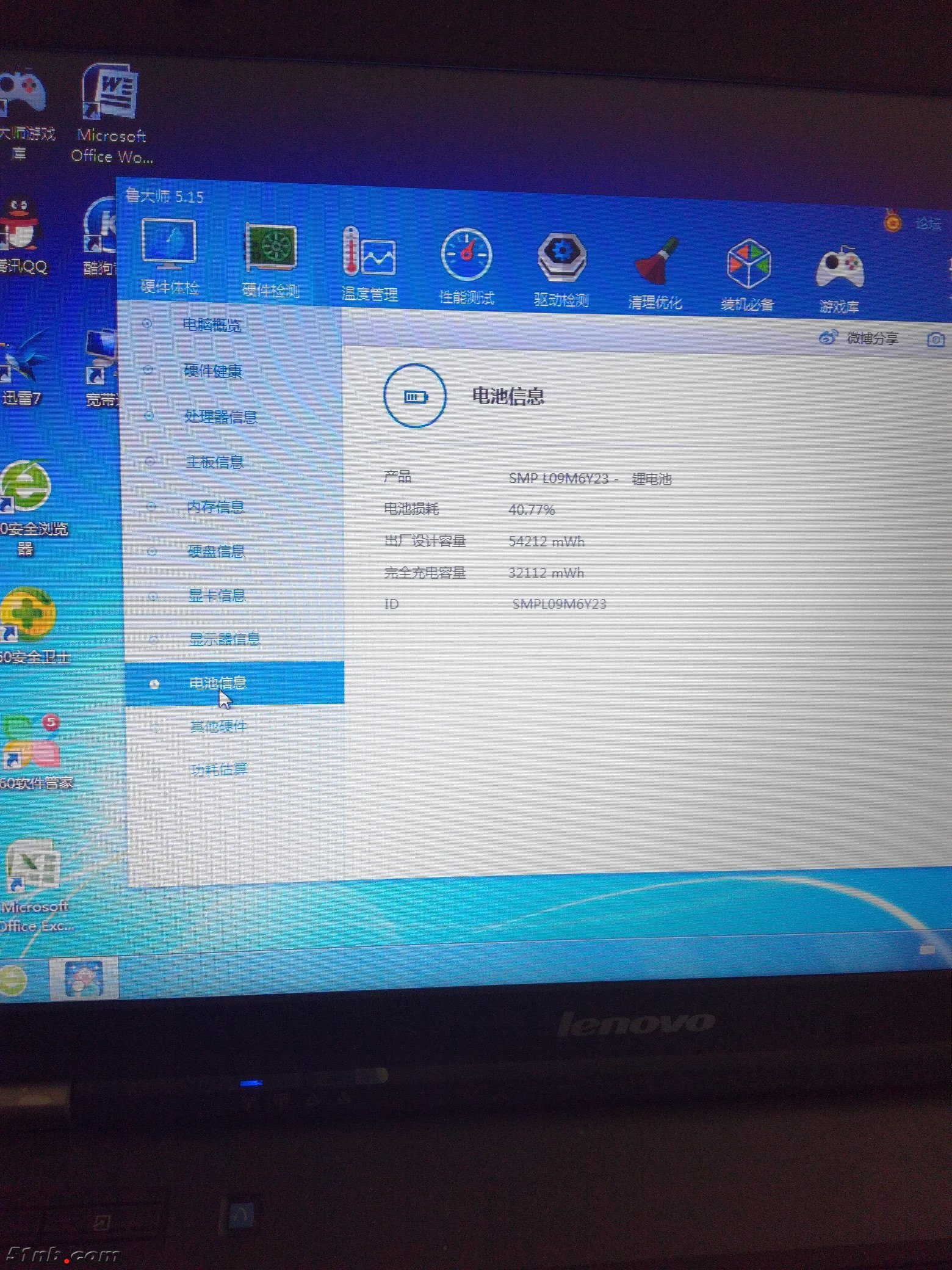952x1270 pixels.
Task: Open 处理器信息 processor info item
Action: click(220, 416)
